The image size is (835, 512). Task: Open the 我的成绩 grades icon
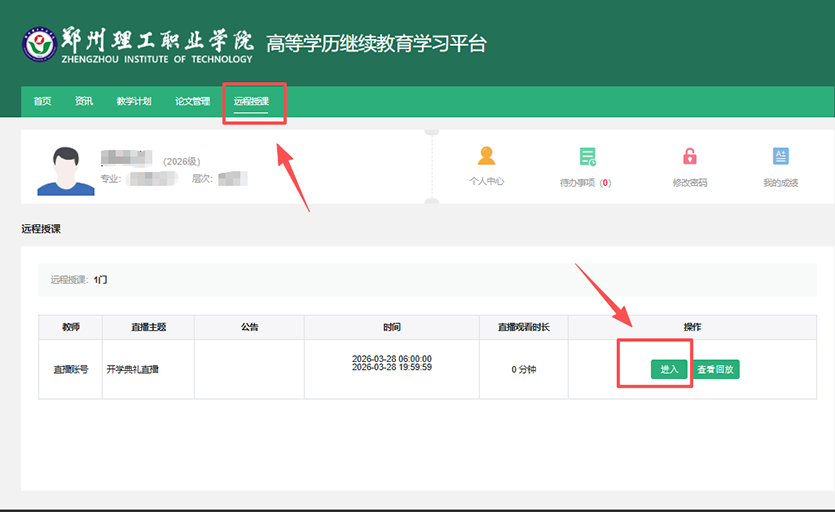780,156
